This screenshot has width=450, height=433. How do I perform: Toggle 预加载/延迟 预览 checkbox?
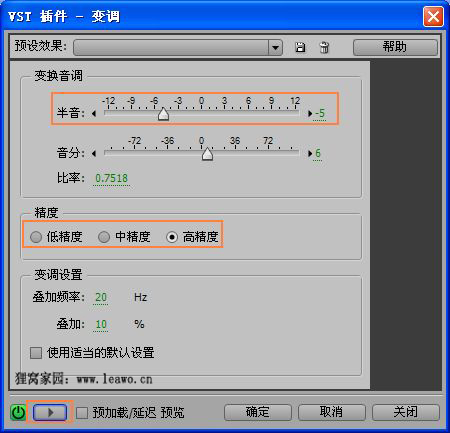tap(82, 413)
